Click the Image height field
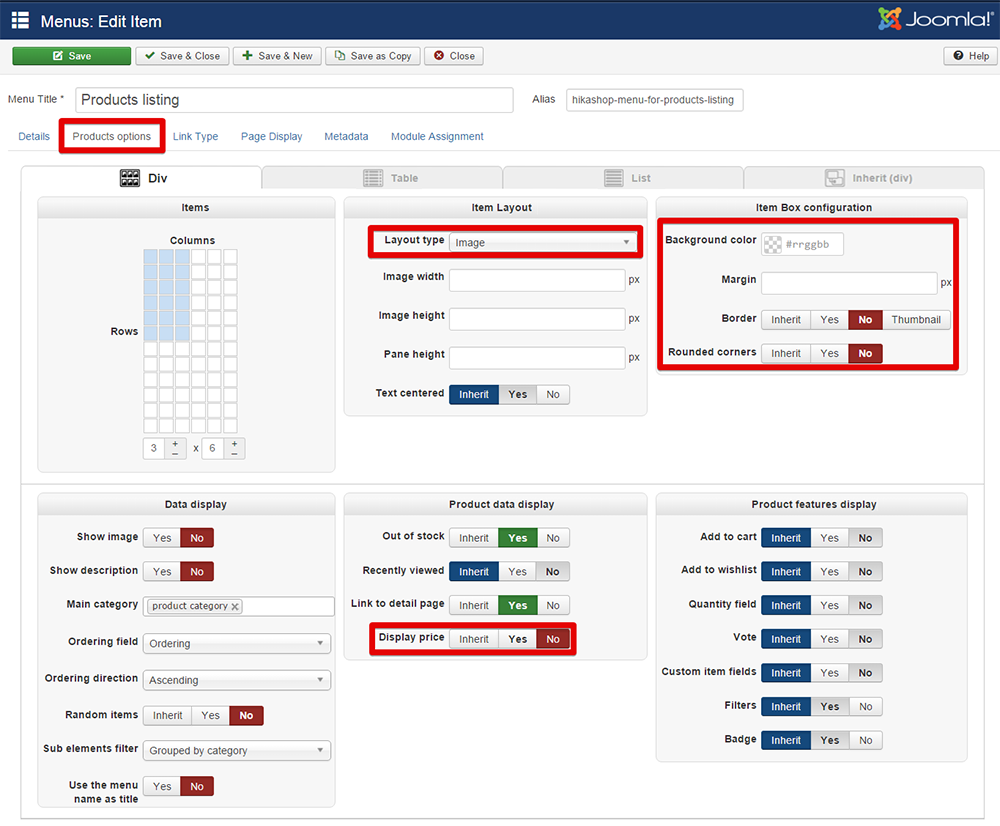The width and height of the screenshot is (1000, 826). 537,319
